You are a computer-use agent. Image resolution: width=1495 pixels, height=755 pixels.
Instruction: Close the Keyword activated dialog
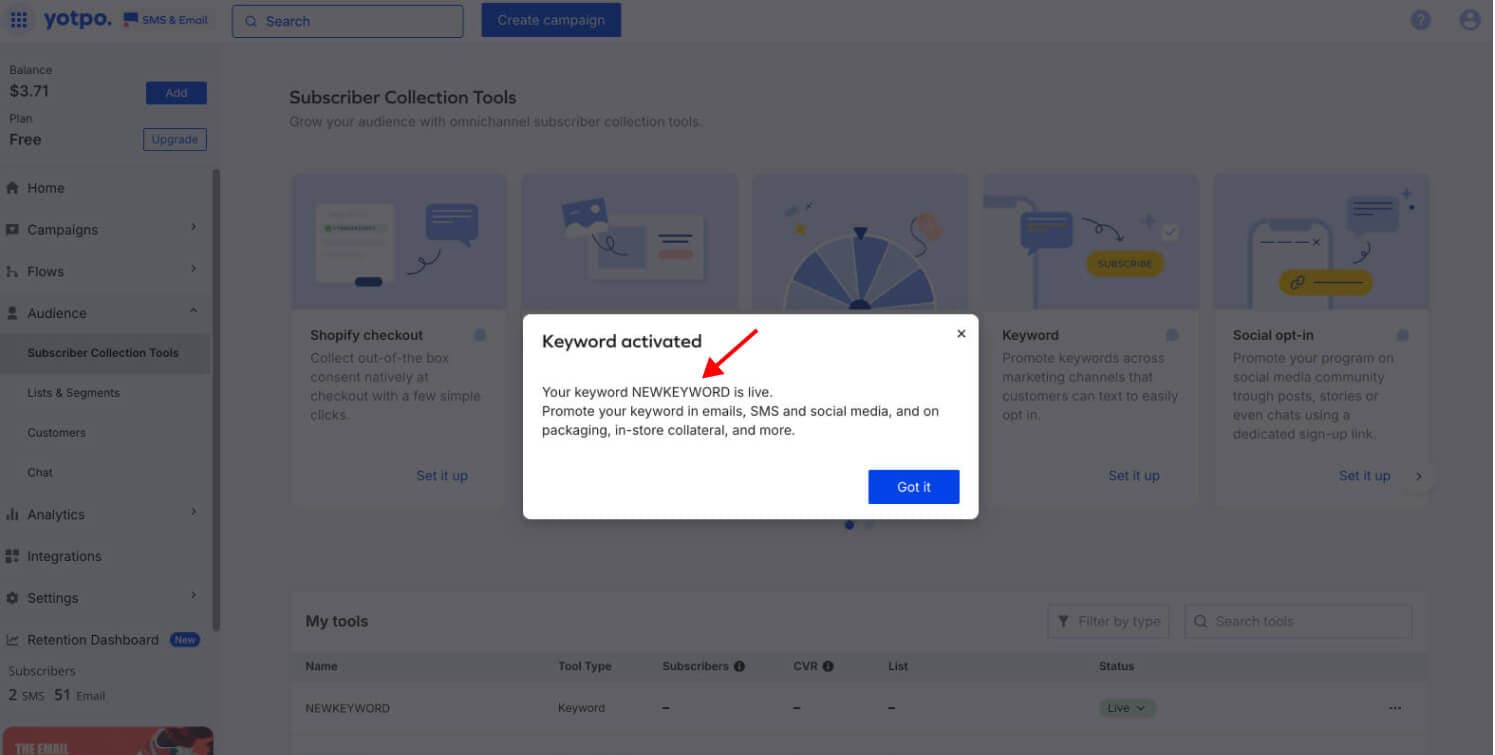pos(961,334)
